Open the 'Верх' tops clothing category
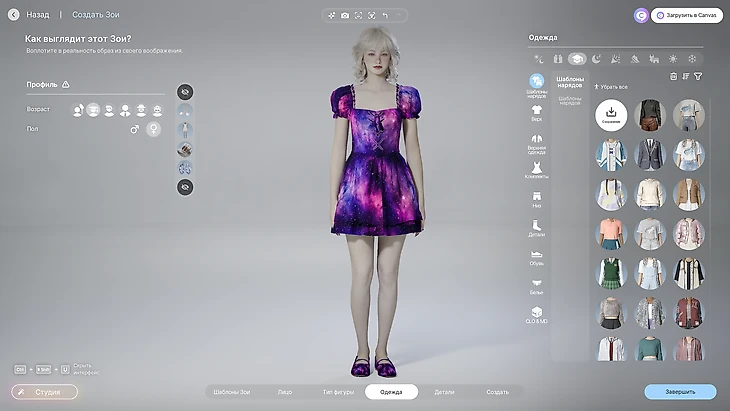This screenshot has width=730, height=411. [x=537, y=112]
